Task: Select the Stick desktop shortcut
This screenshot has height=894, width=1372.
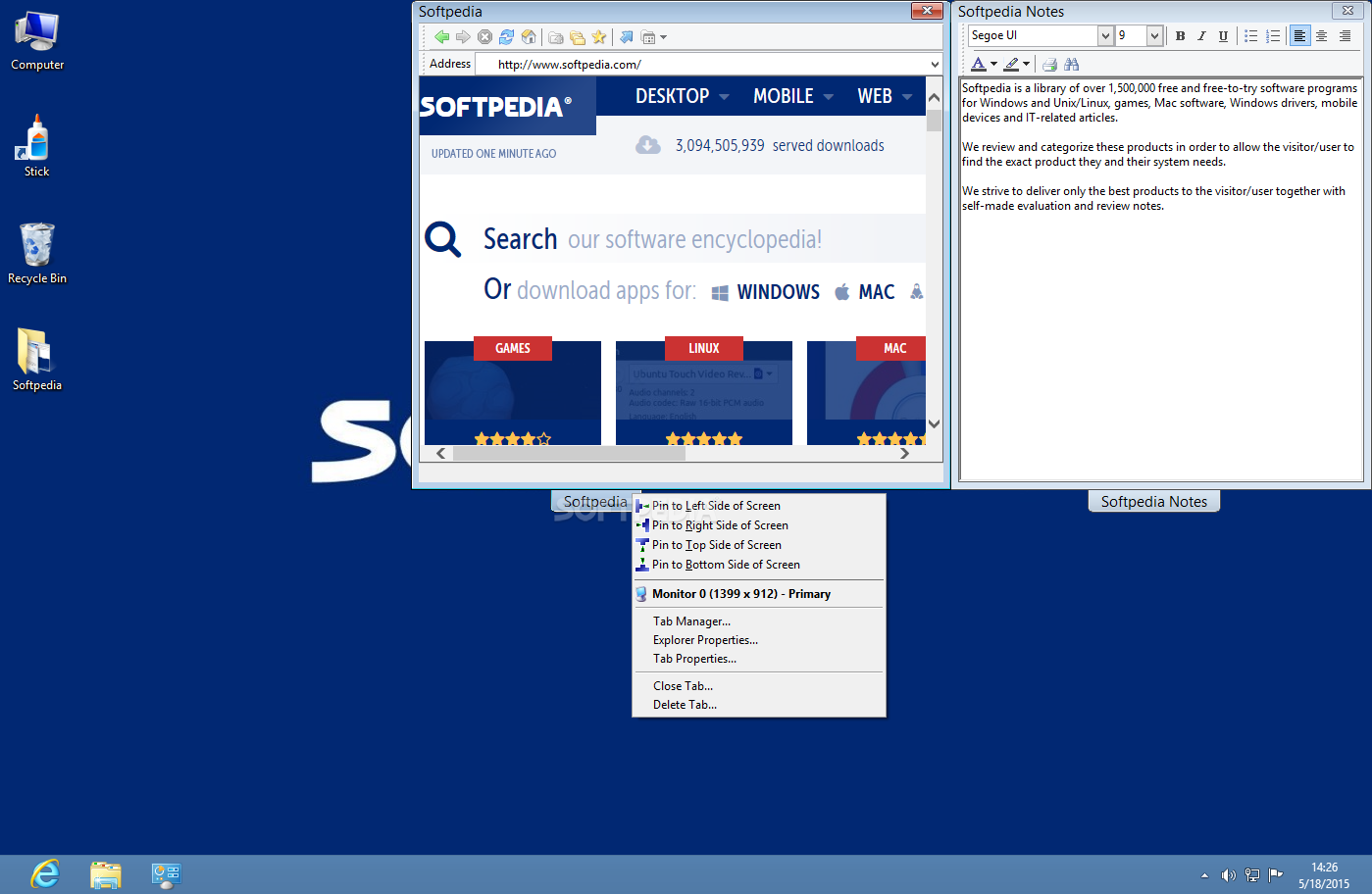Action: [37, 147]
